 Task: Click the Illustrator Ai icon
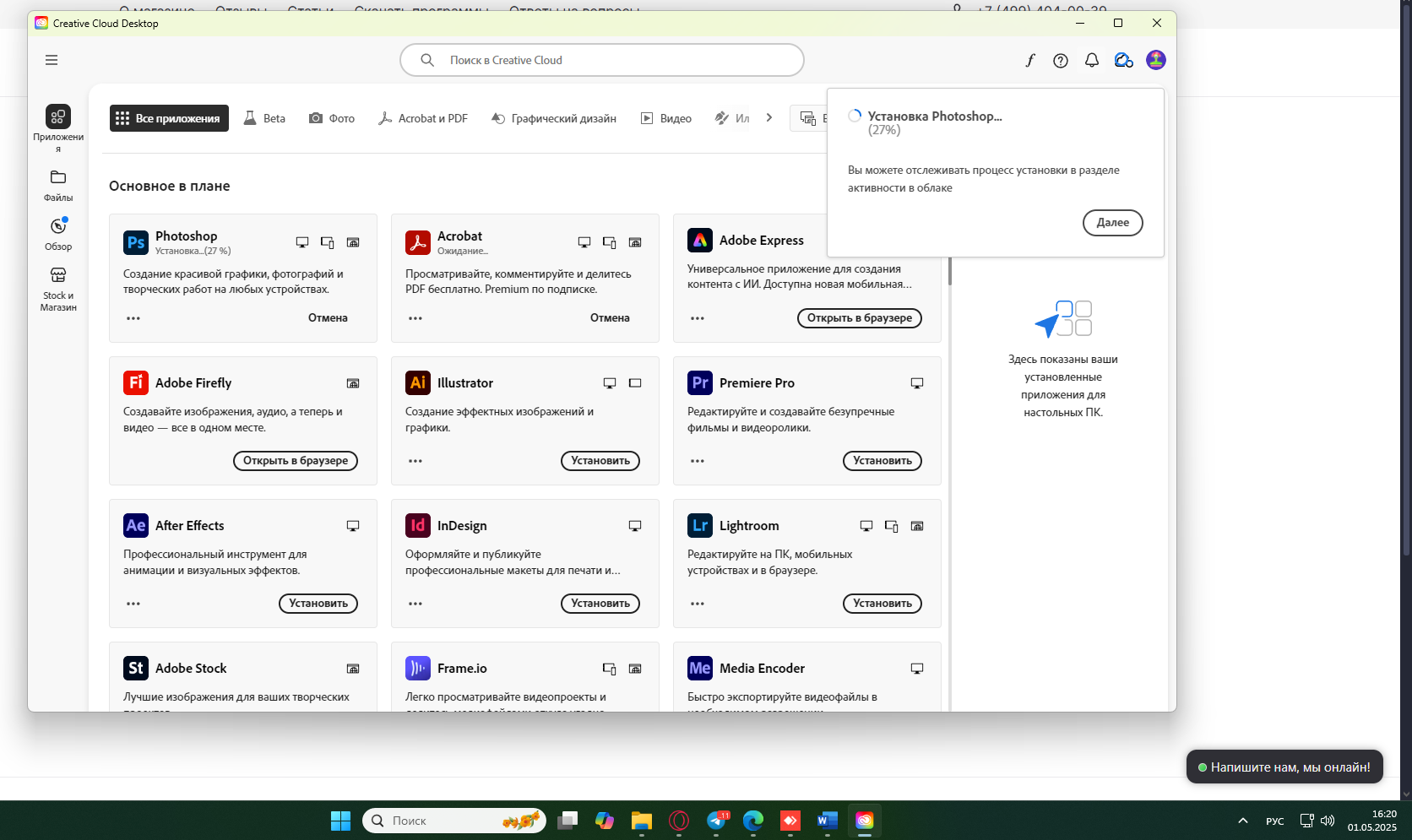coord(418,382)
